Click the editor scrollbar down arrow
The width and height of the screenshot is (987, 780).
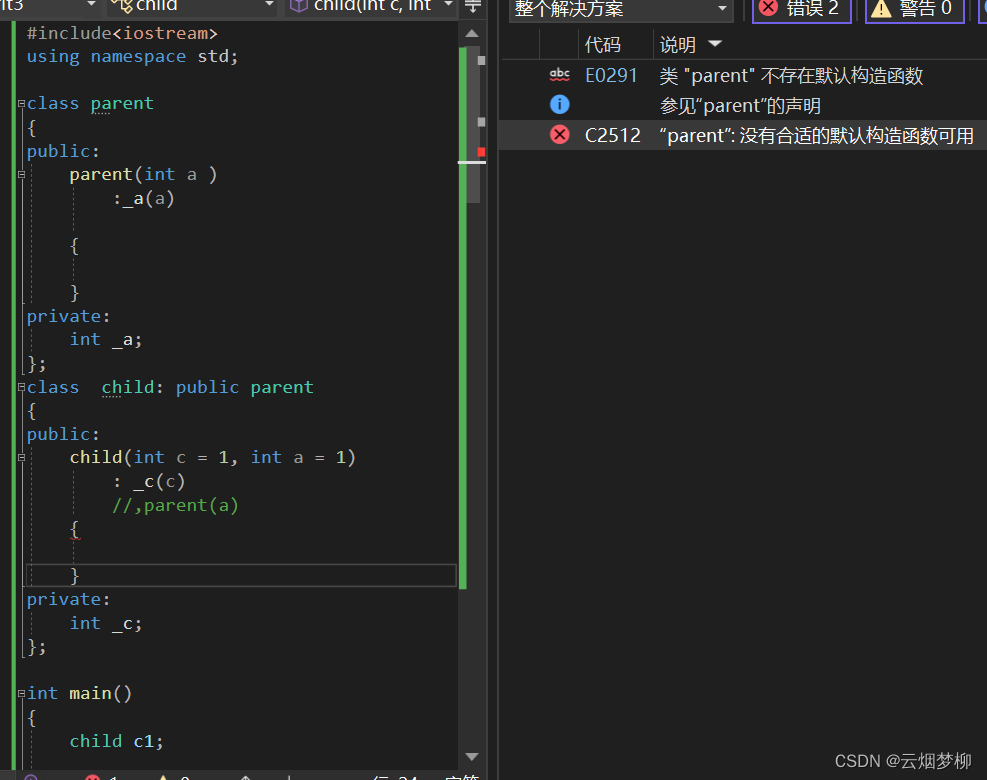[472, 756]
